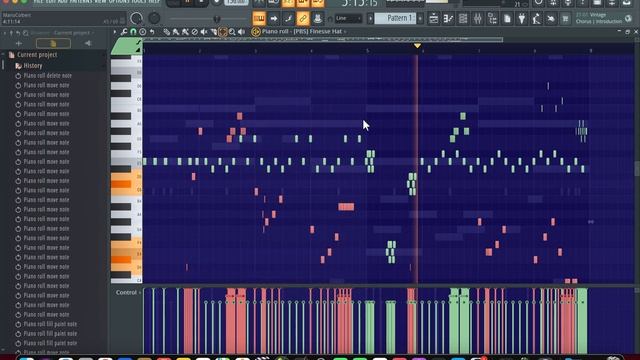Click the browser undo arrow icon
Viewport: 640px width, 360px height.
(18, 33)
